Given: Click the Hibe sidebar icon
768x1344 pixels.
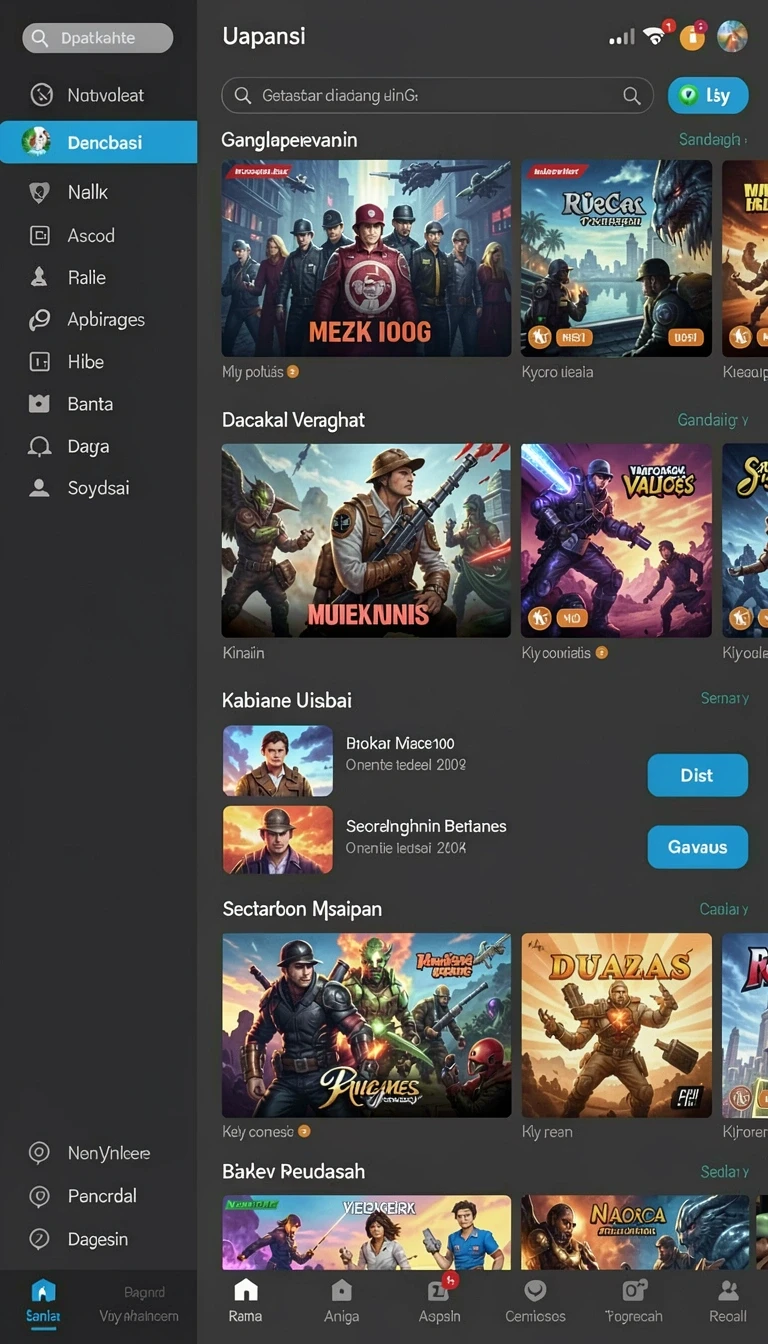Looking at the screenshot, I should coord(40,362).
